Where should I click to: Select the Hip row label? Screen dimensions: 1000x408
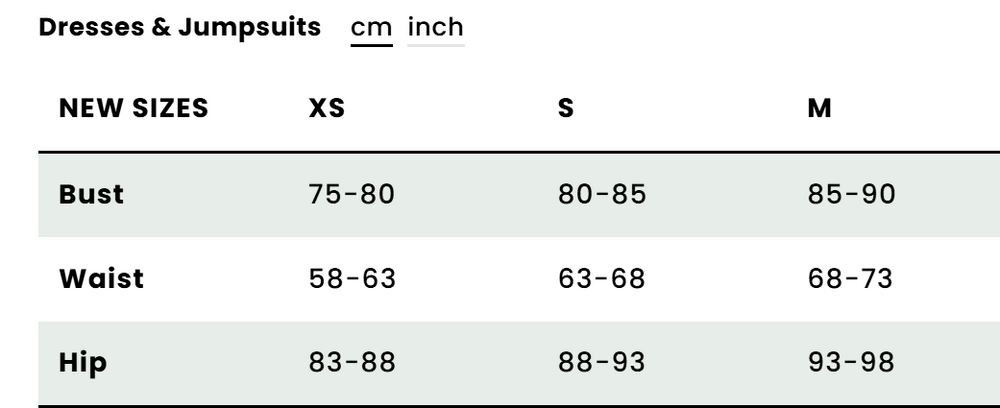[x=83, y=362]
